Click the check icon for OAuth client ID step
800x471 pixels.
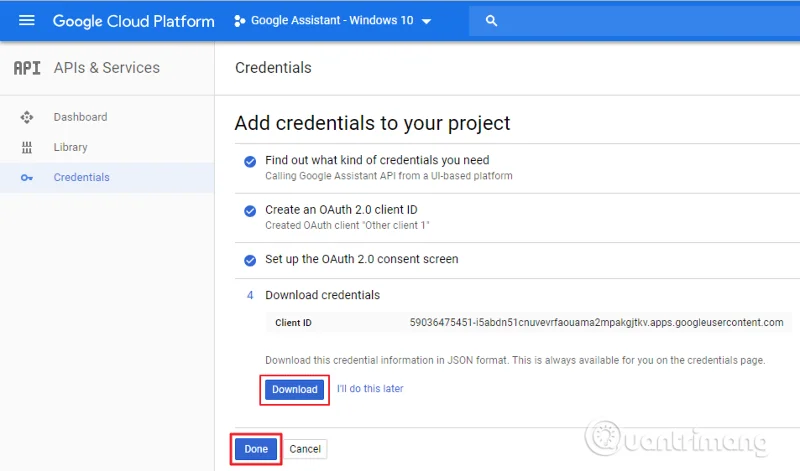(x=250, y=211)
